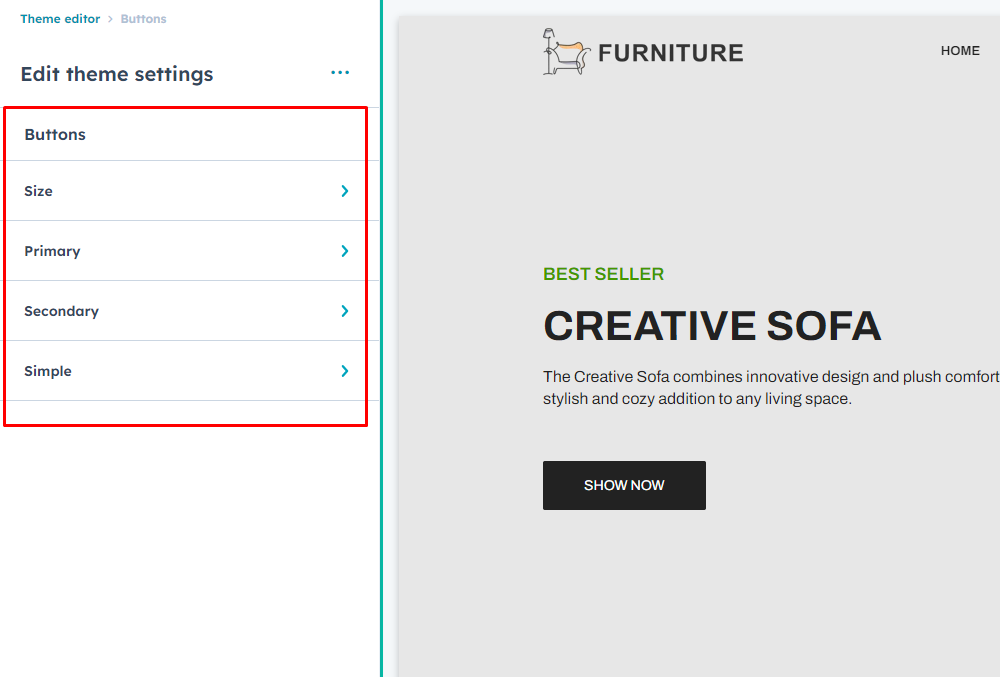
Task: Click the sofa and lamp logo icon
Action: click(x=565, y=52)
